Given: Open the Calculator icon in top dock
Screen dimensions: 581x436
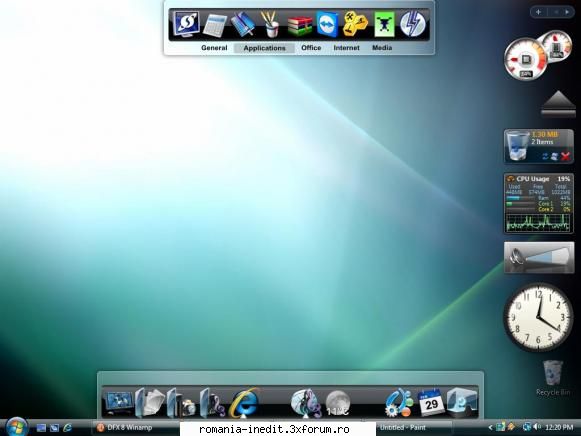Looking at the screenshot, I should point(215,25).
